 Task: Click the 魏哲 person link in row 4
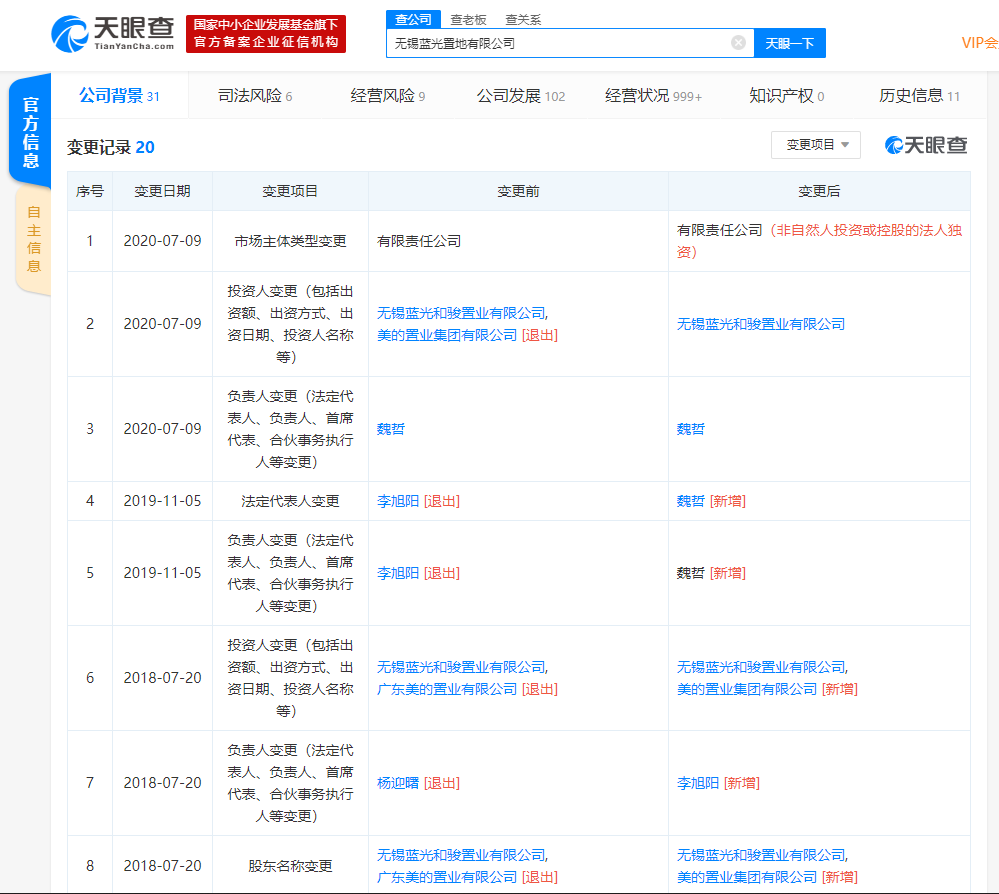coord(692,501)
